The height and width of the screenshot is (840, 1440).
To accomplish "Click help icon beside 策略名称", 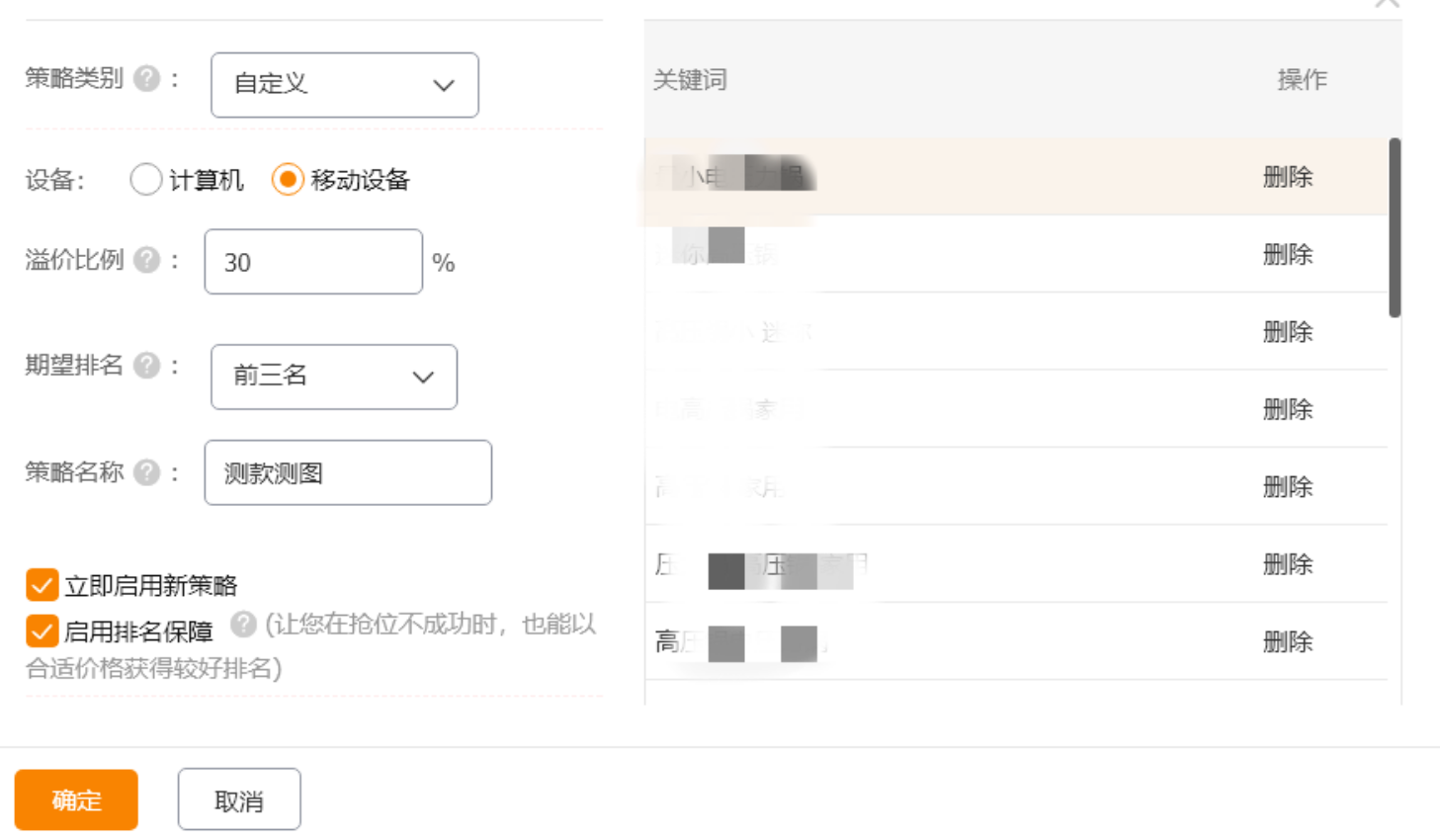I will pos(147,472).
